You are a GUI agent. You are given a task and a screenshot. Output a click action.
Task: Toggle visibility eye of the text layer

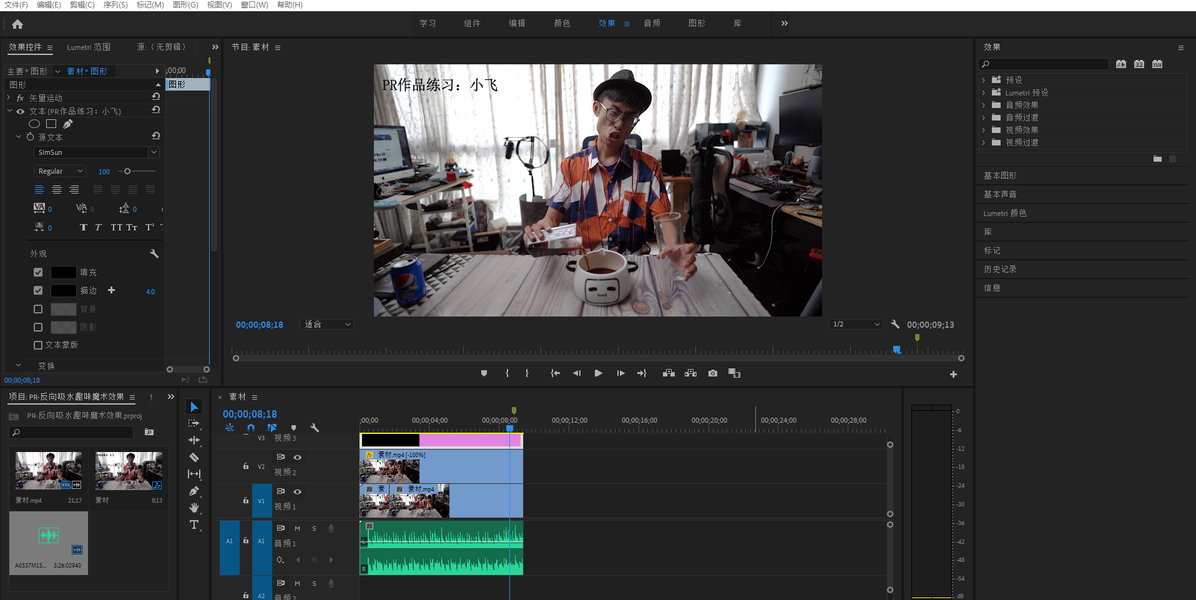coord(21,111)
